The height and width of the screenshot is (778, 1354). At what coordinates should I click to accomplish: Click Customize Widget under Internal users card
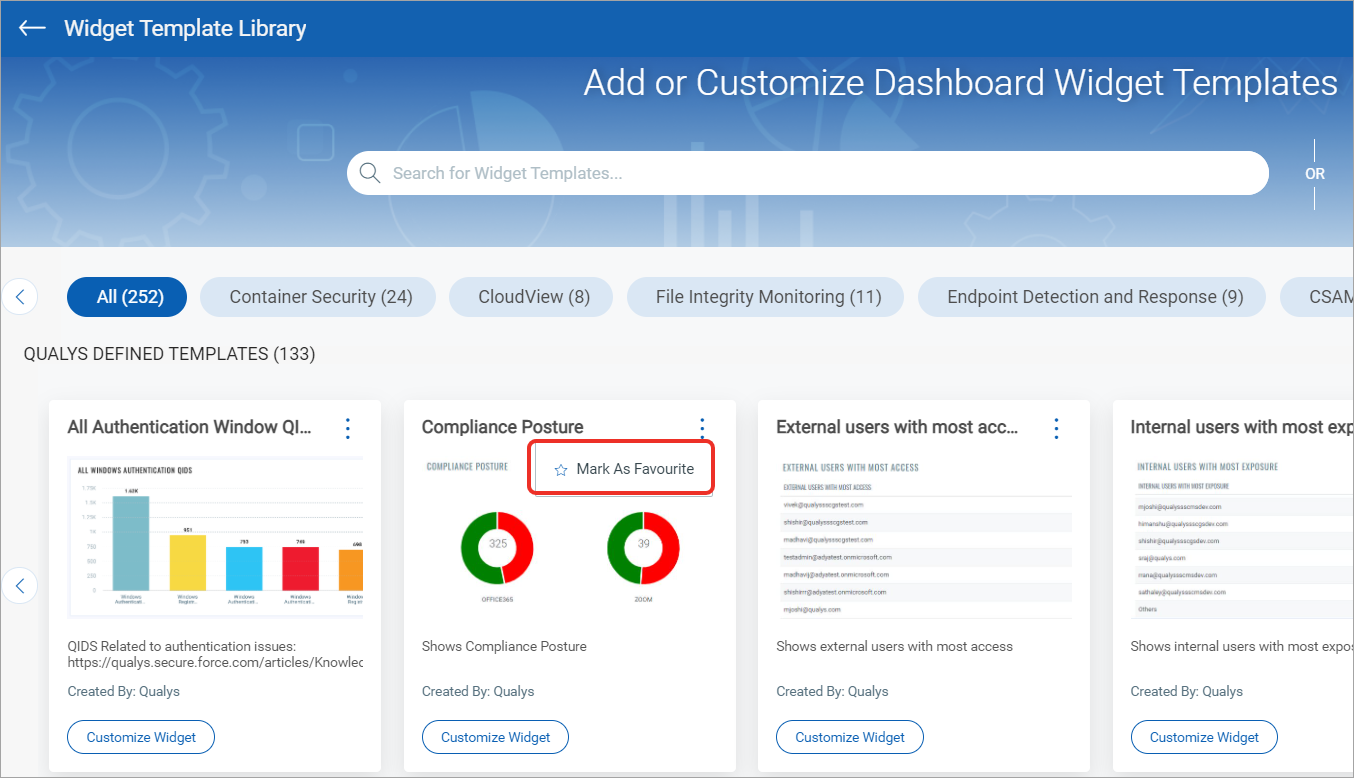[x=1204, y=737]
